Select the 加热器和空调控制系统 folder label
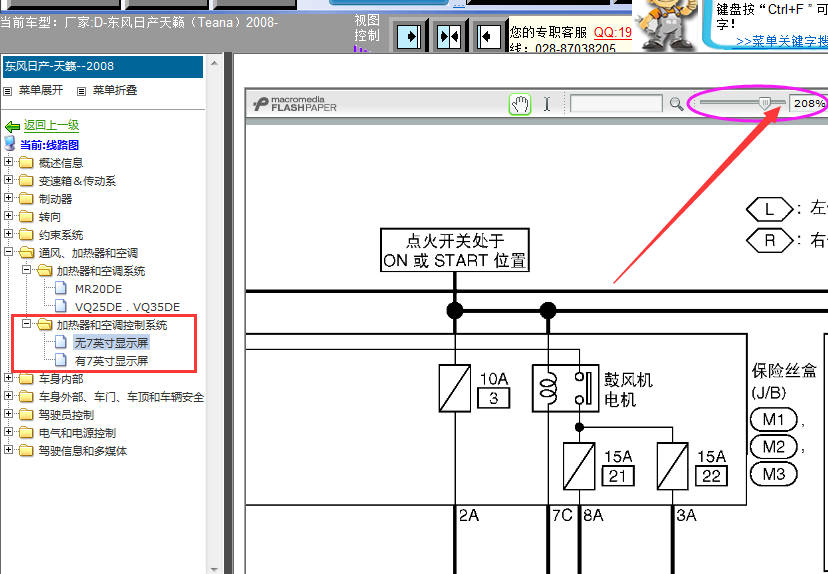 pyautogui.click(x=112, y=325)
